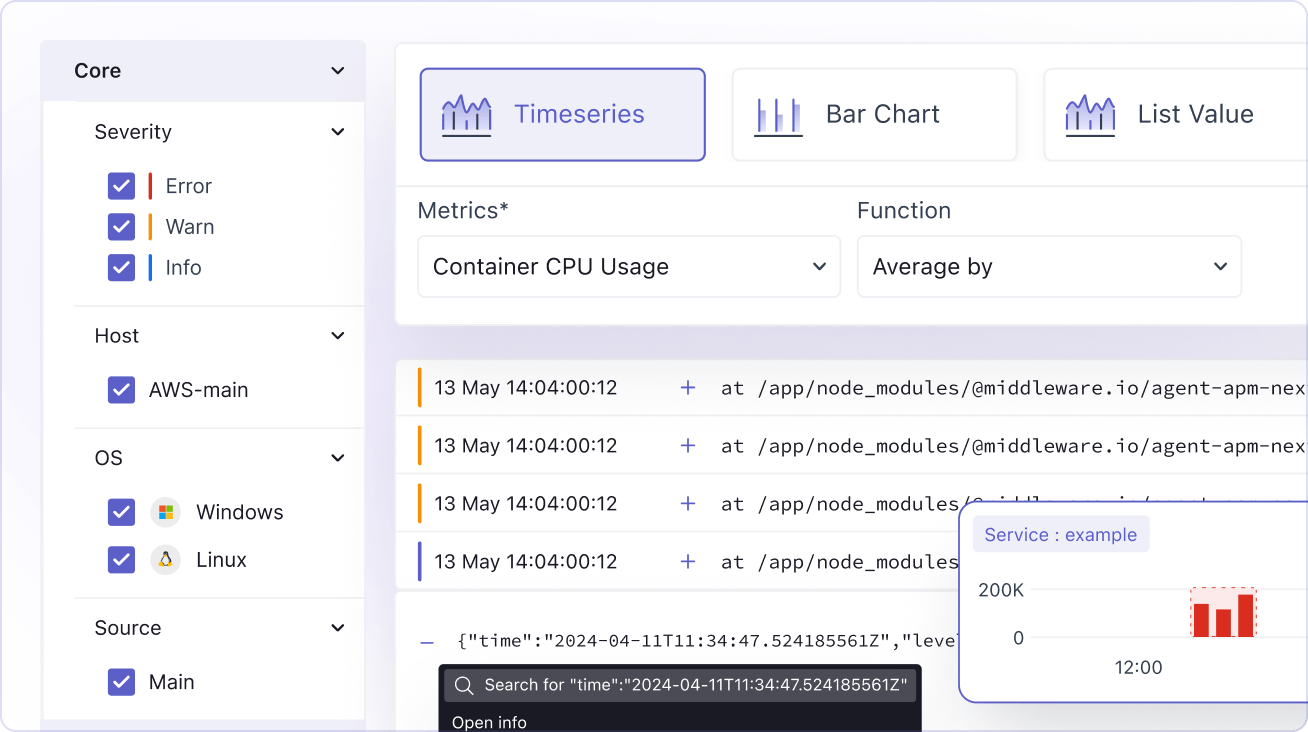The width and height of the screenshot is (1308, 732).
Task: Click the Bar Chart columns icon
Action: [779, 114]
